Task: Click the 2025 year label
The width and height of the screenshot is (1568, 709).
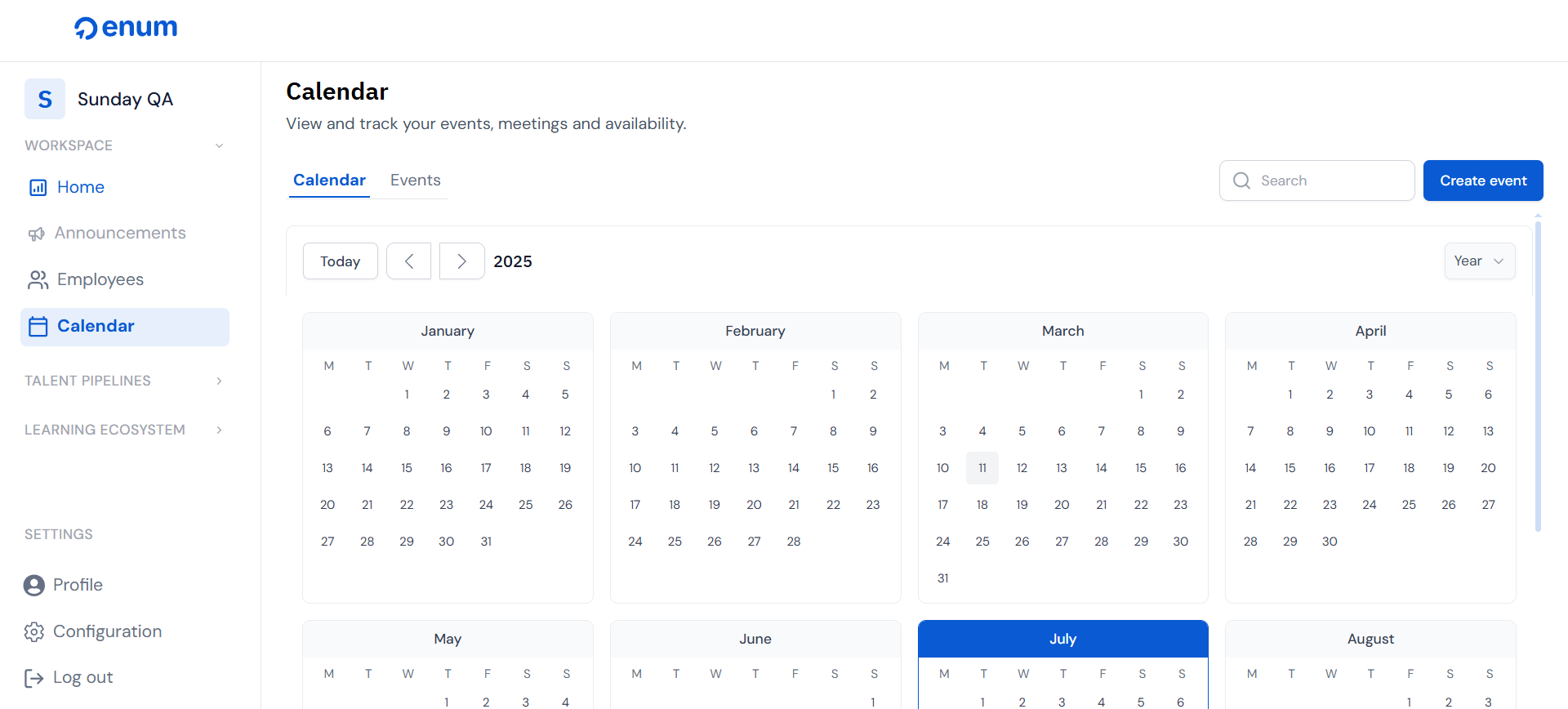Action: [x=513, y=261]
